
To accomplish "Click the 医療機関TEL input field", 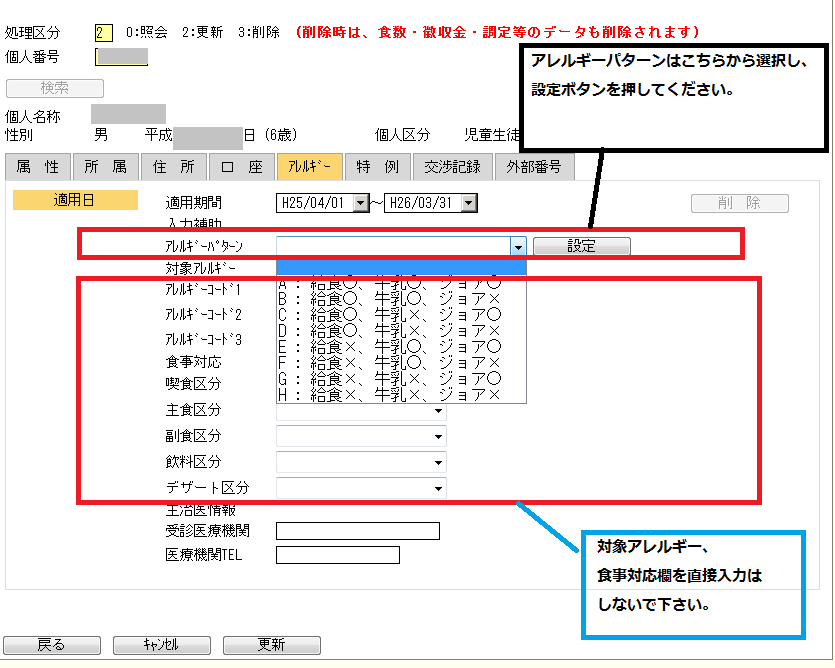I will click(337, 555).
